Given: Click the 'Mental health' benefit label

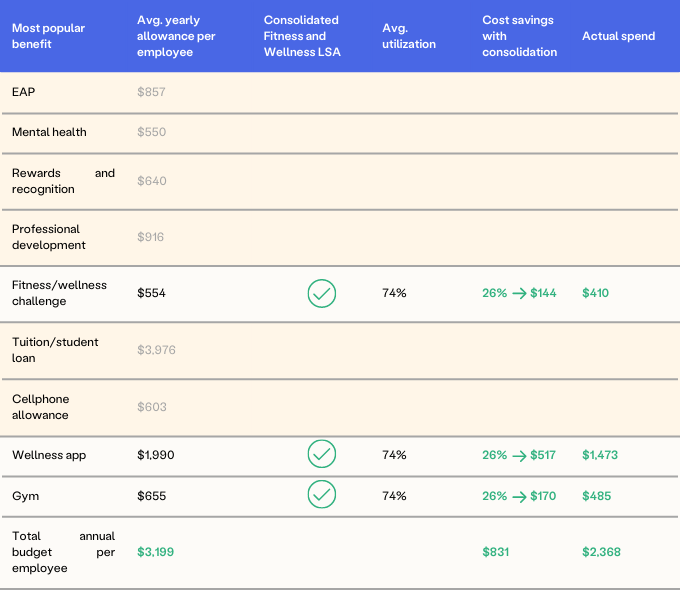Looking at the screenshot, I should click(49, 132).
